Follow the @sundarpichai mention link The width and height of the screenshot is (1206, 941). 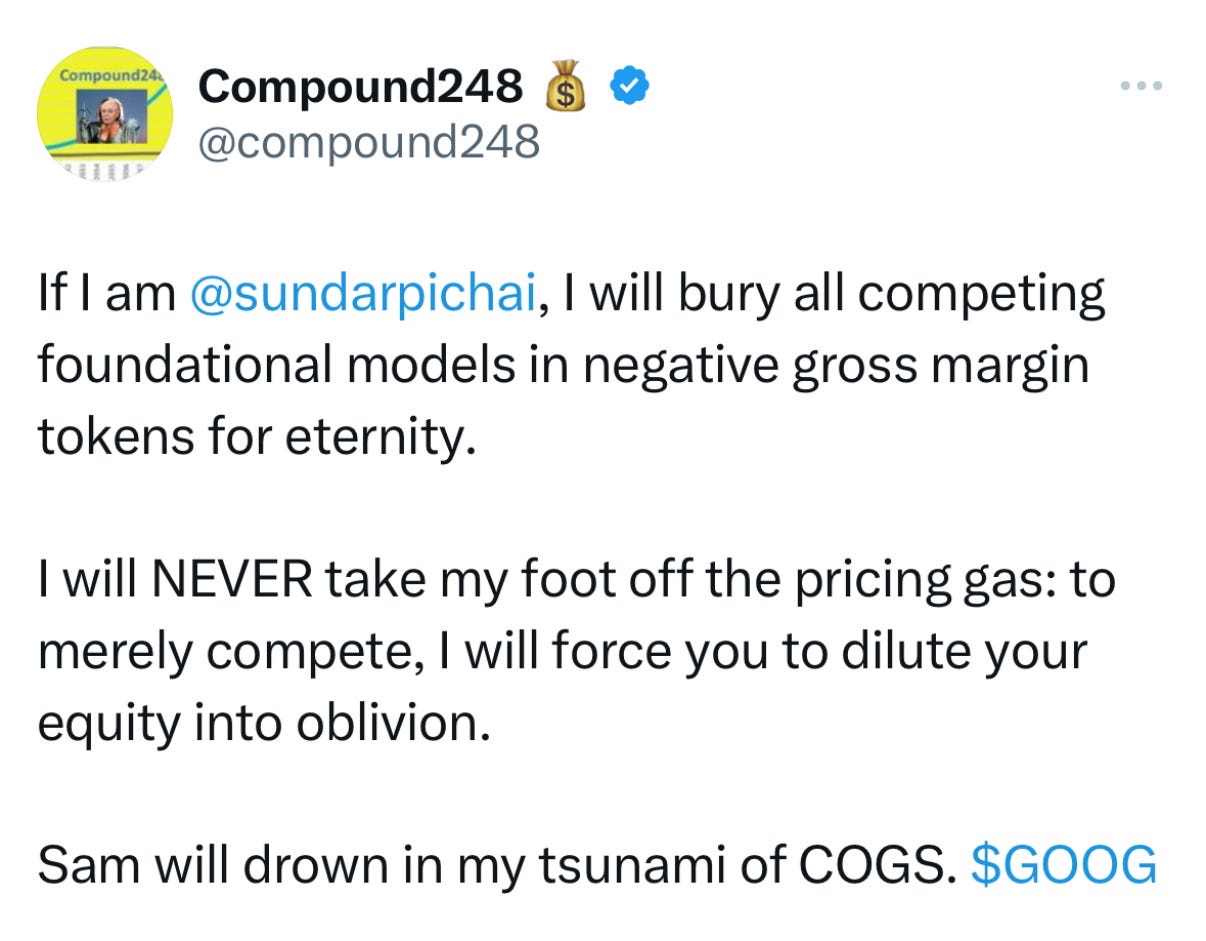[x=361, y=297]
